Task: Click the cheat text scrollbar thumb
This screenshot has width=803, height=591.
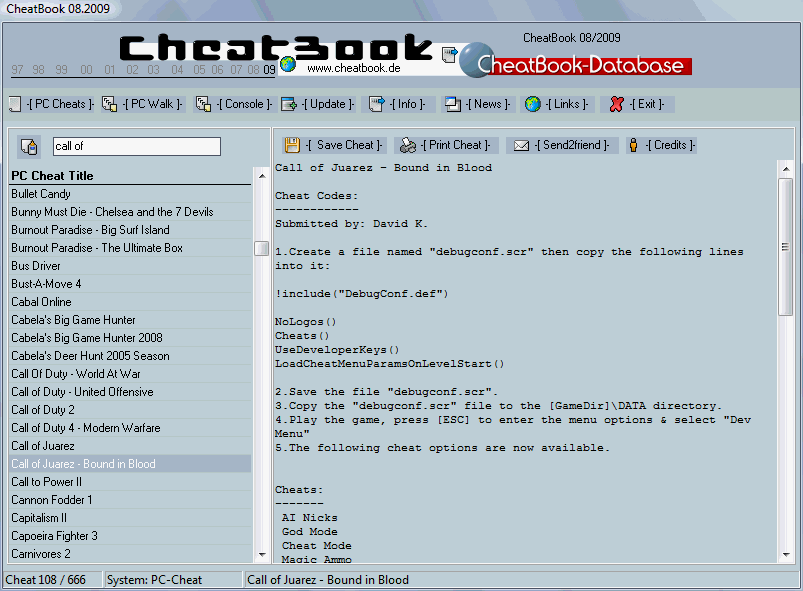Action: click(x=786, y=247)
